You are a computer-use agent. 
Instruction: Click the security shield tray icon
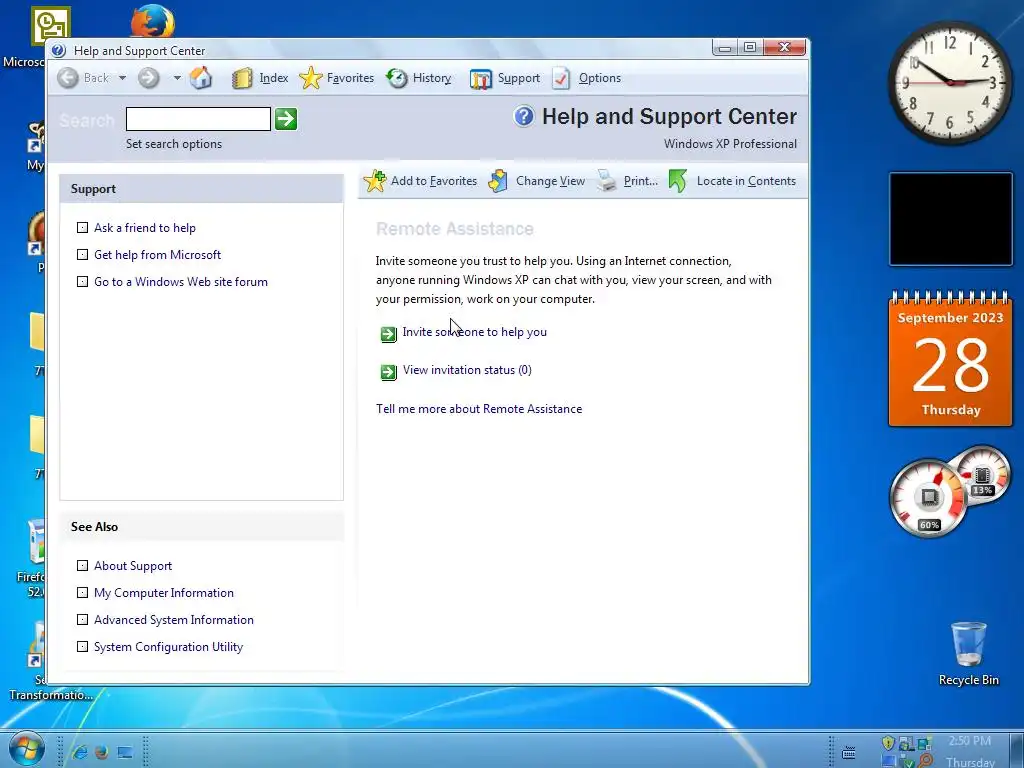888,743
